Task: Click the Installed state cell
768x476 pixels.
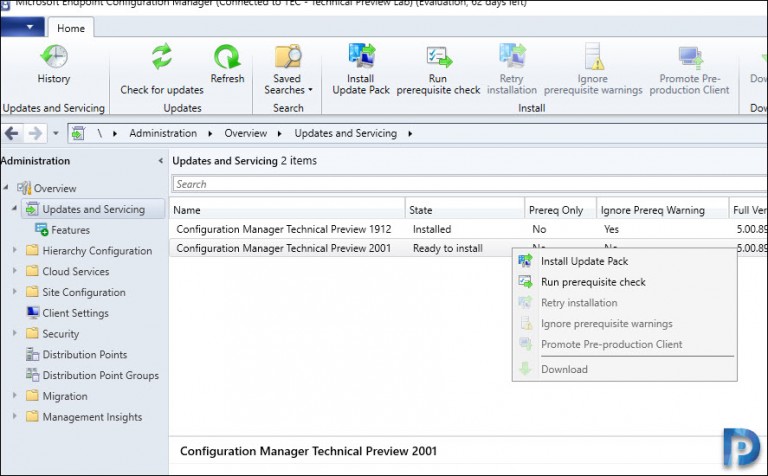Action: (432, 229)
